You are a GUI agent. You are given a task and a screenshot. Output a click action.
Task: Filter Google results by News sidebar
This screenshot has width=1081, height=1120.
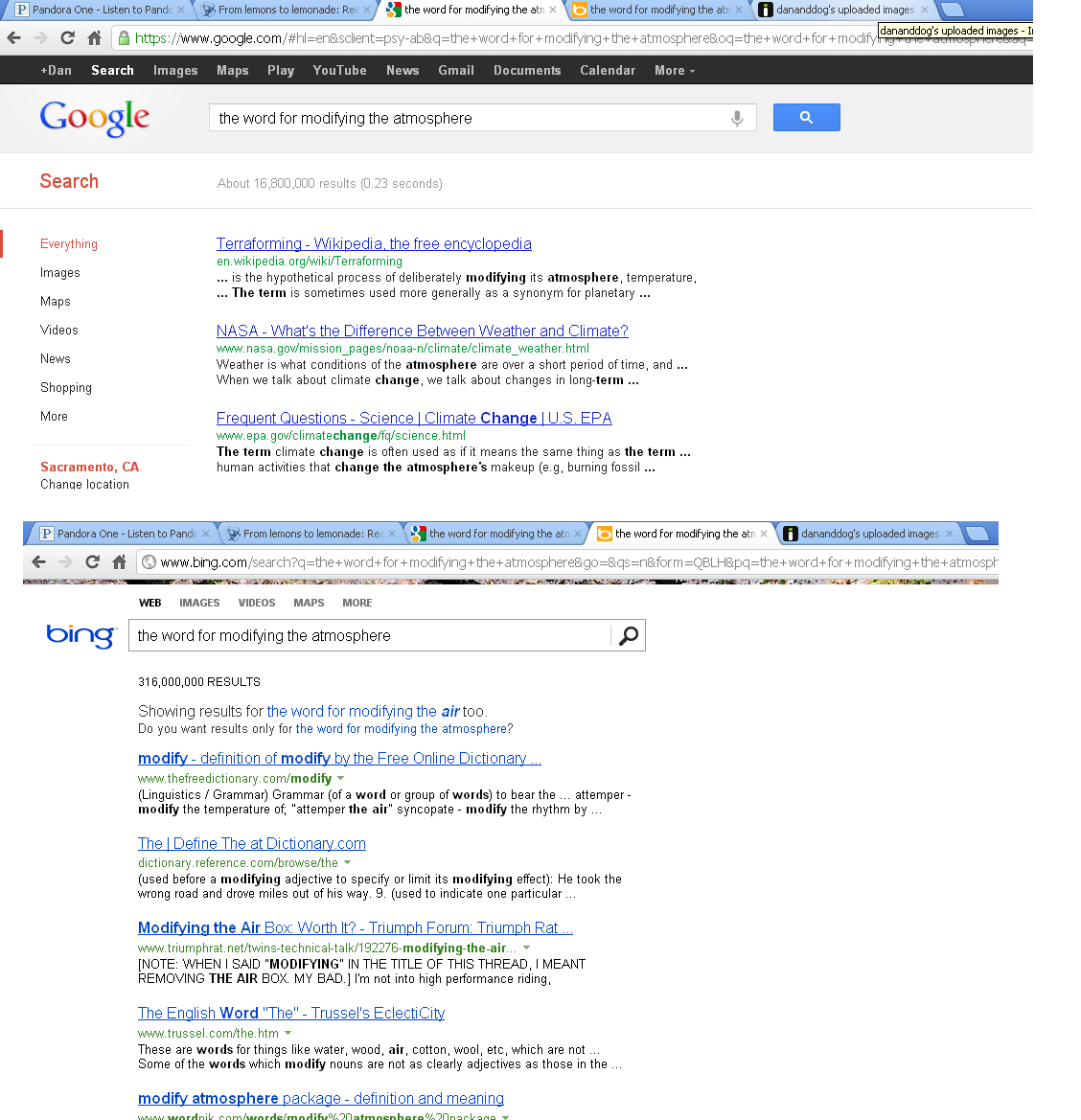click(x=55, y=358)
